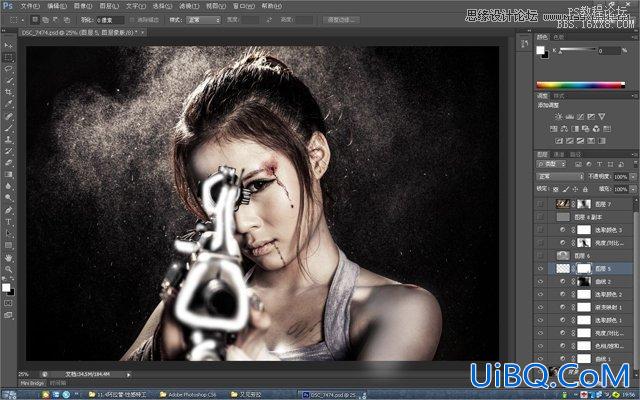The width and height of the screenshot is (640, 400).
Task: Show the hidden 图层 6 layer
Action: [x=540, y=256]
